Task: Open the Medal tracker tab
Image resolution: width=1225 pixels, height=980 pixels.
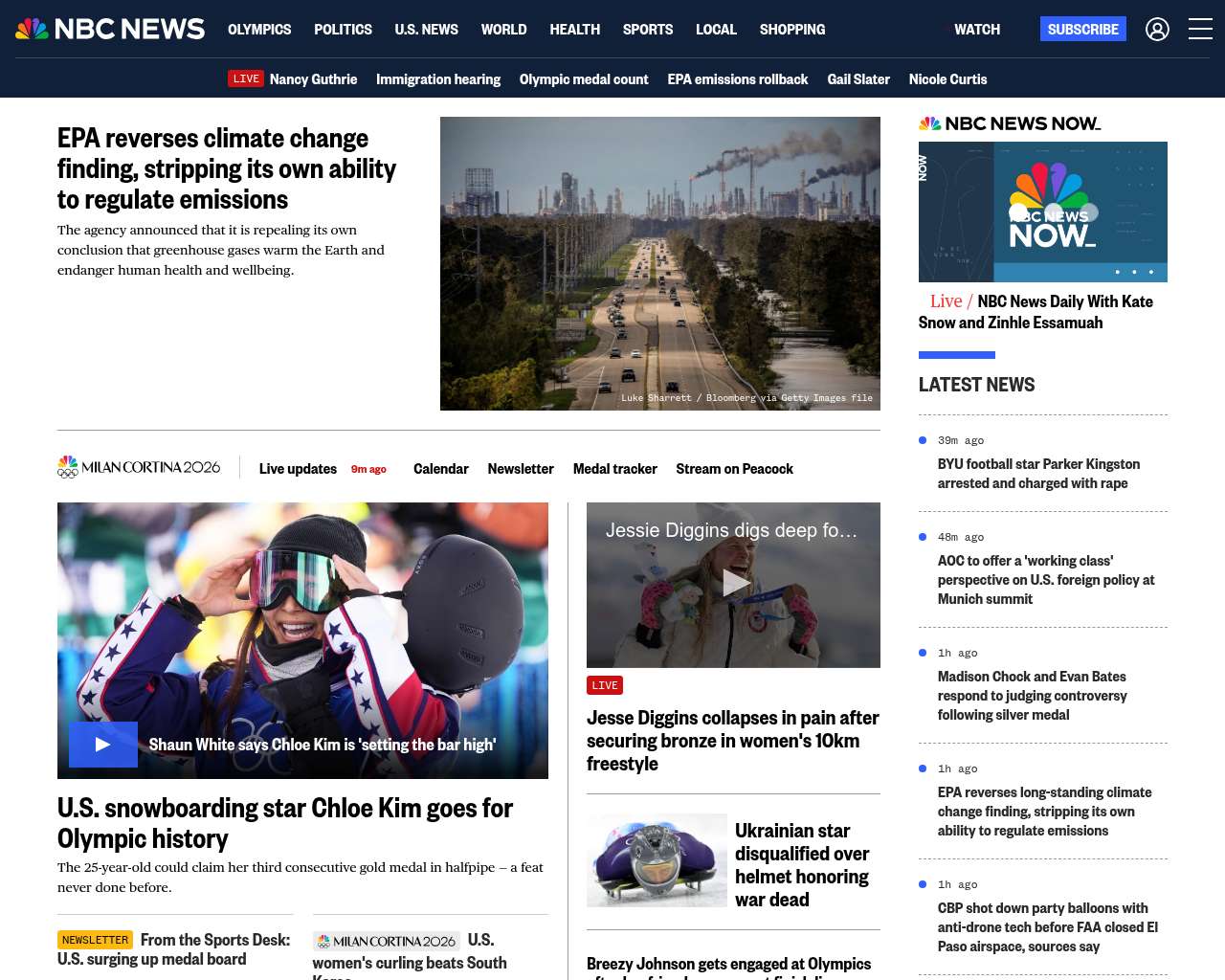Action: (615, 469)
